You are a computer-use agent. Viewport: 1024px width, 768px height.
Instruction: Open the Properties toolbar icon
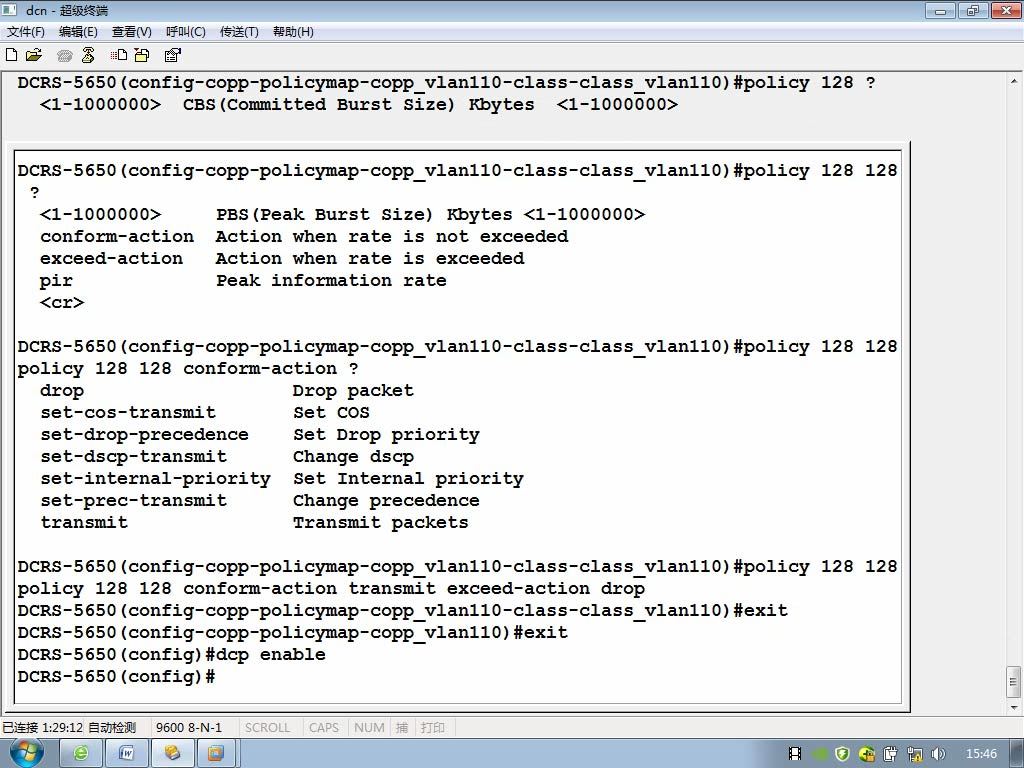(172, 56)
